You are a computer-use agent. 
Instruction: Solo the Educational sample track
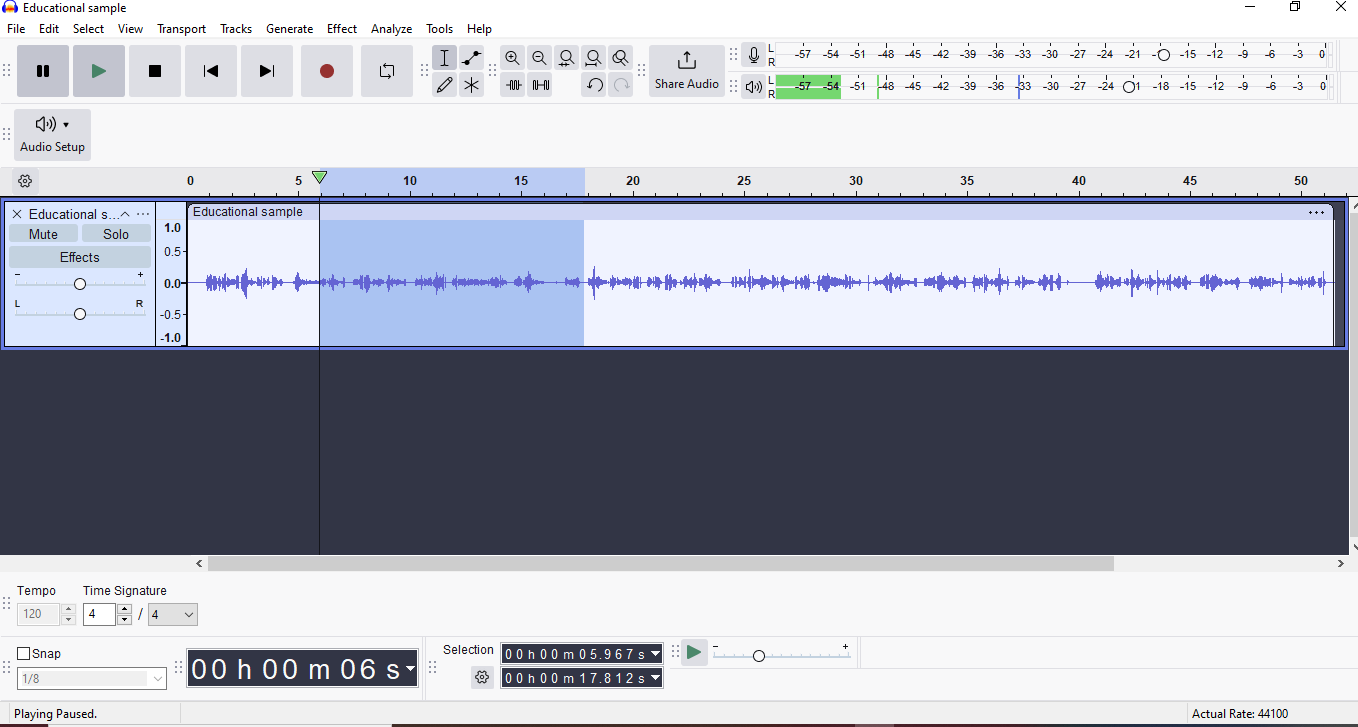(116, 234)
